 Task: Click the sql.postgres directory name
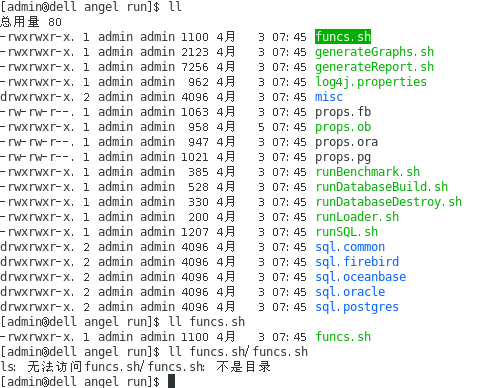(357, 307)
